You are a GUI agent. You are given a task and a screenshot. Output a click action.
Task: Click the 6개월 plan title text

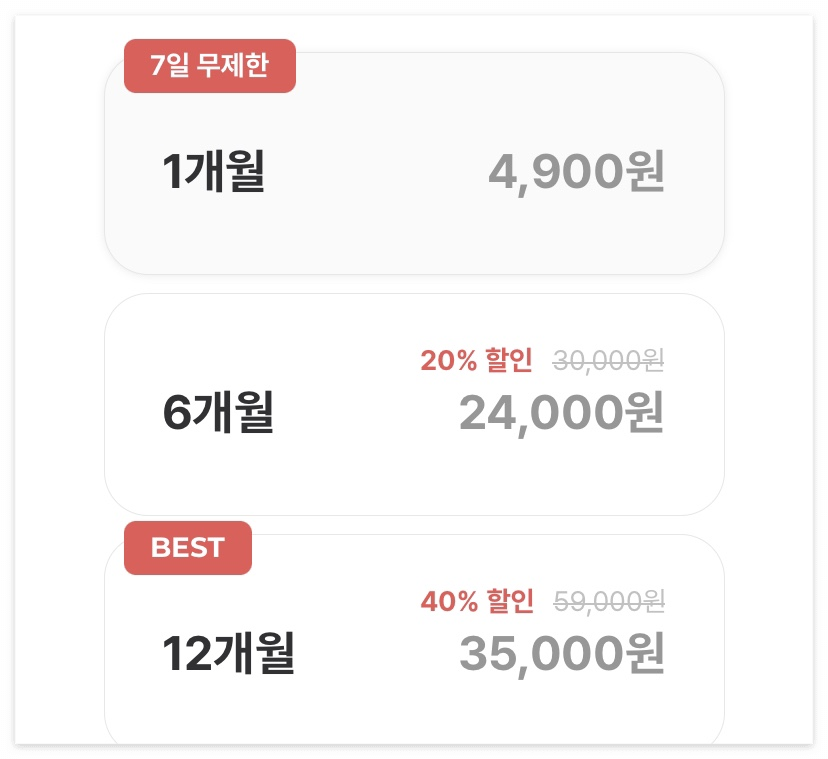pos(218,412)
